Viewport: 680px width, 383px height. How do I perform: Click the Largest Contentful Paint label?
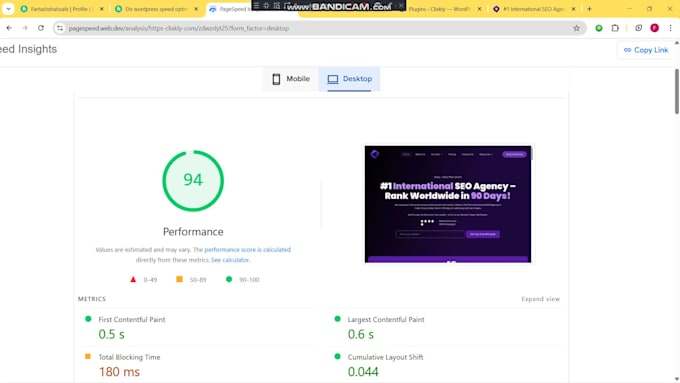click(386, 319)
